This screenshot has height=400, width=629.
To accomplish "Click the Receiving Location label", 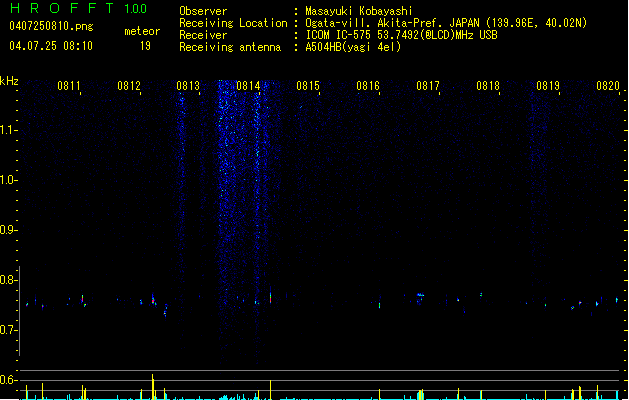I will (x=233, y=23).
